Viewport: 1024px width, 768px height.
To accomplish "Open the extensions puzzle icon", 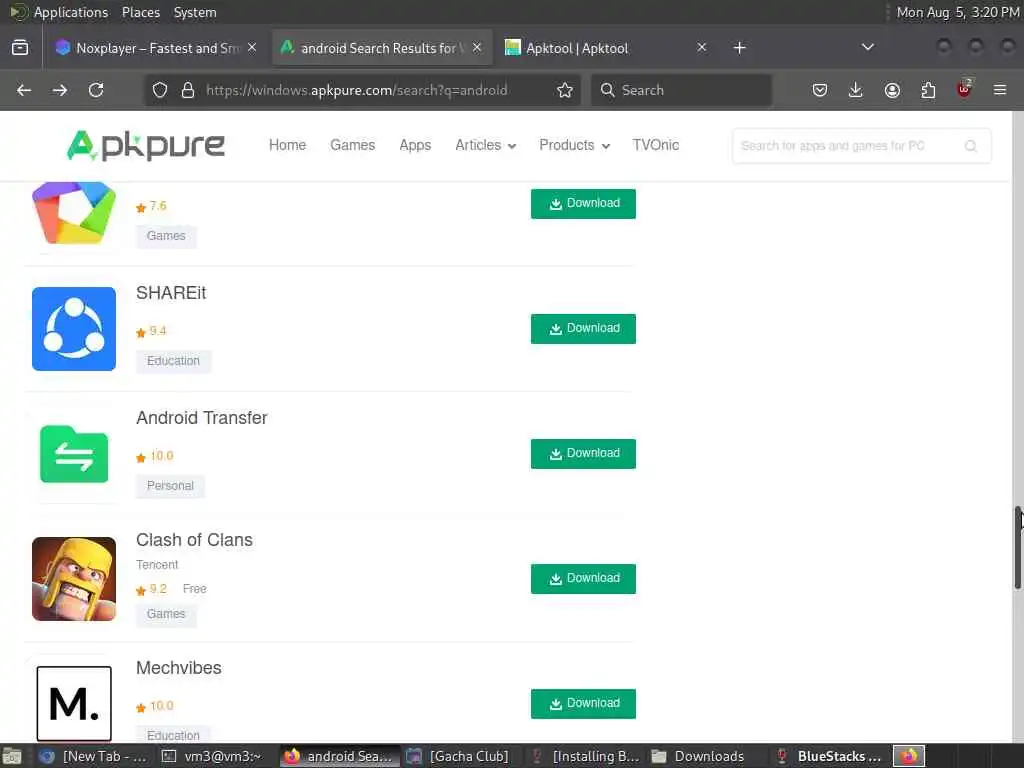I will 928,90.
